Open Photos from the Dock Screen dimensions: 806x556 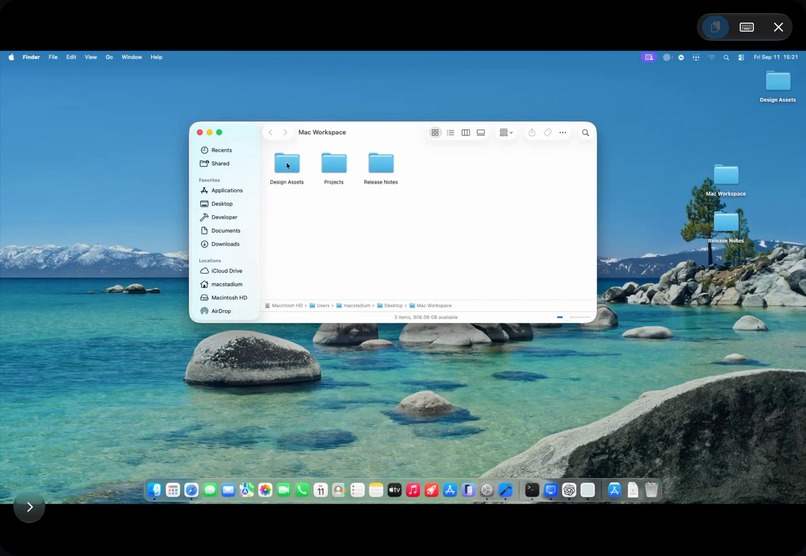coord(265,490)
